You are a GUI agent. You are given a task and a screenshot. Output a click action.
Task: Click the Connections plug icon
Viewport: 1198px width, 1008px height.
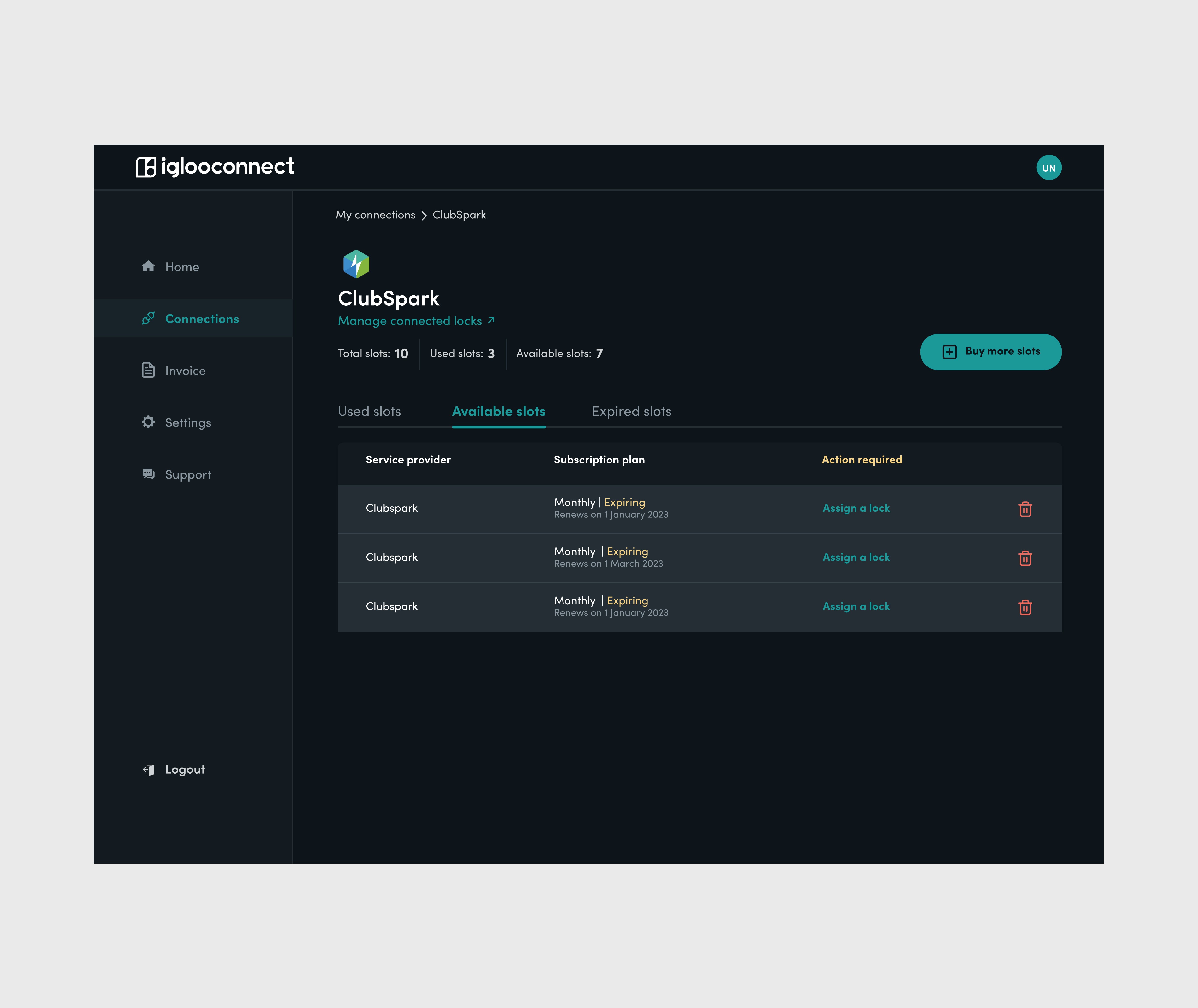coord(149,318)
